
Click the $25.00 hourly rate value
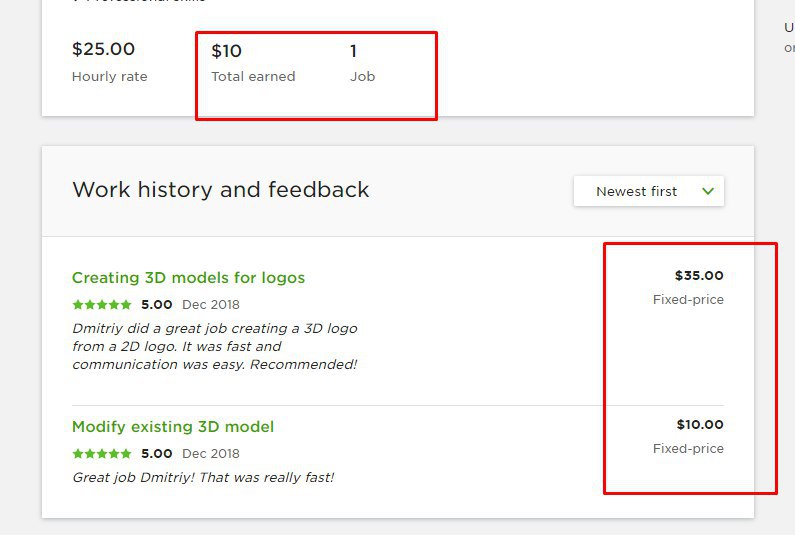[x=103, y=49]
